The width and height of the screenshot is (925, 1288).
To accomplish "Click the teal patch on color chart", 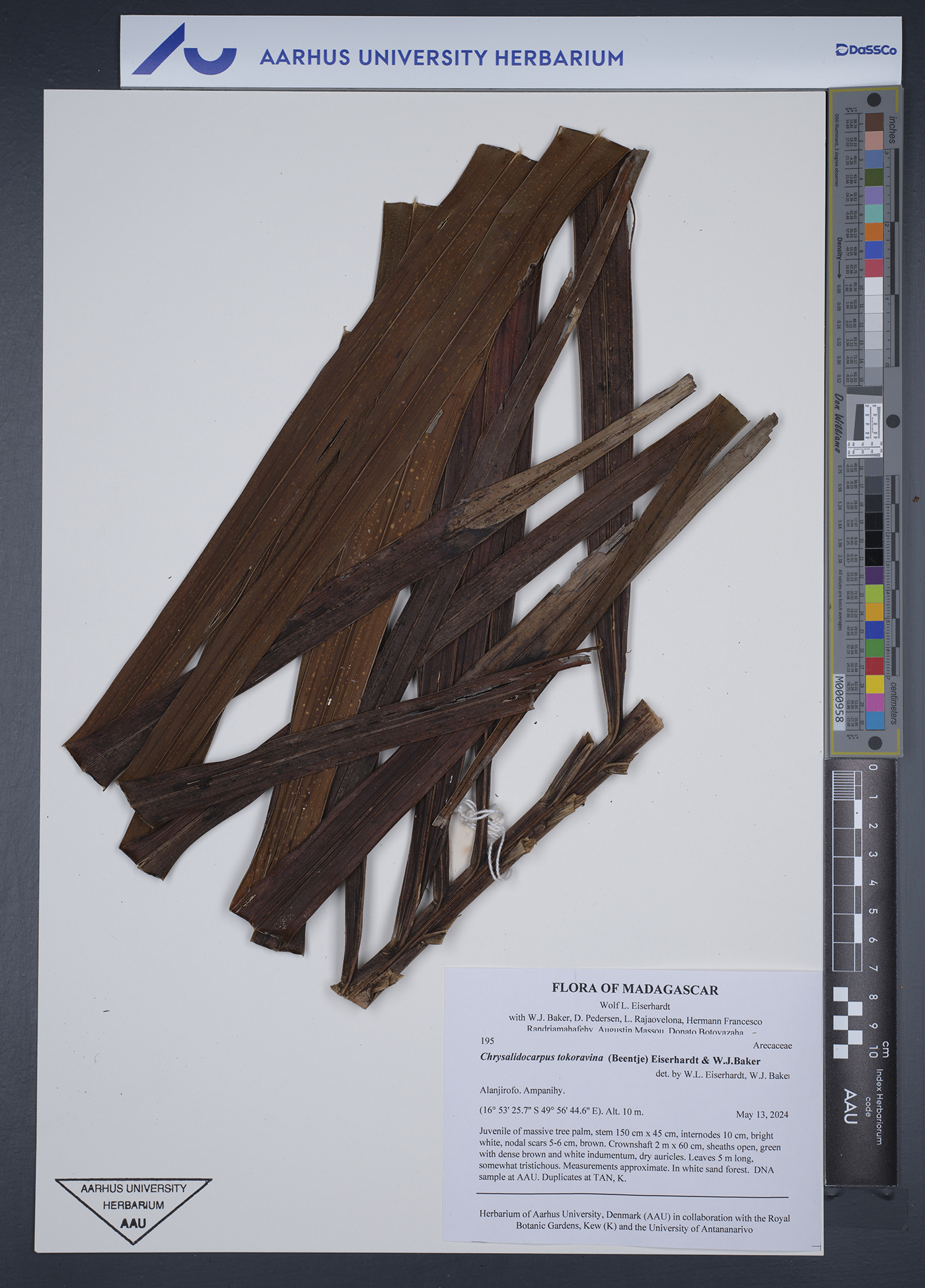I will [873, 213].
